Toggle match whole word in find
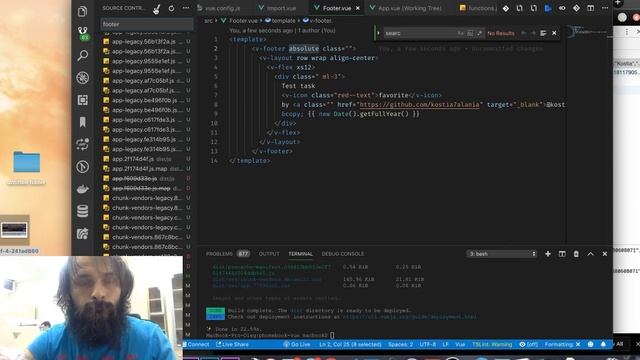This screenshot has width=640, height=360. click(x=470, y=33)
